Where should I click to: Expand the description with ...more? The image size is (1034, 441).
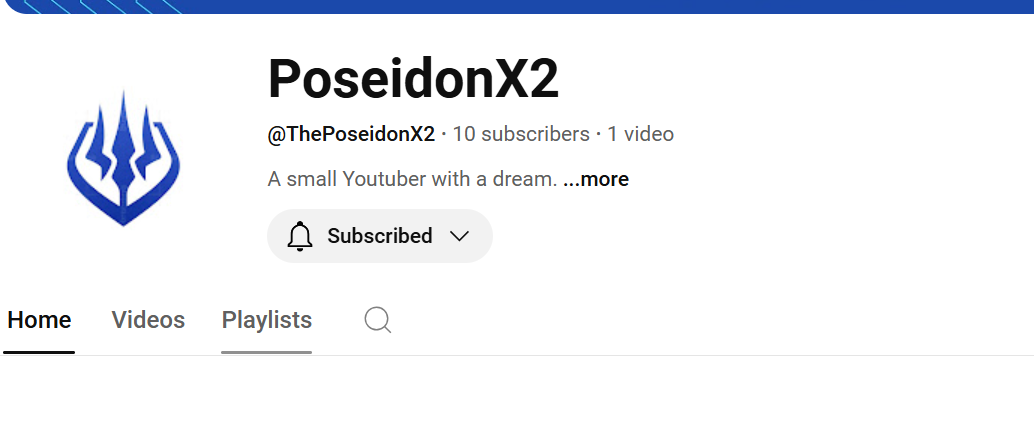point(596,179)
